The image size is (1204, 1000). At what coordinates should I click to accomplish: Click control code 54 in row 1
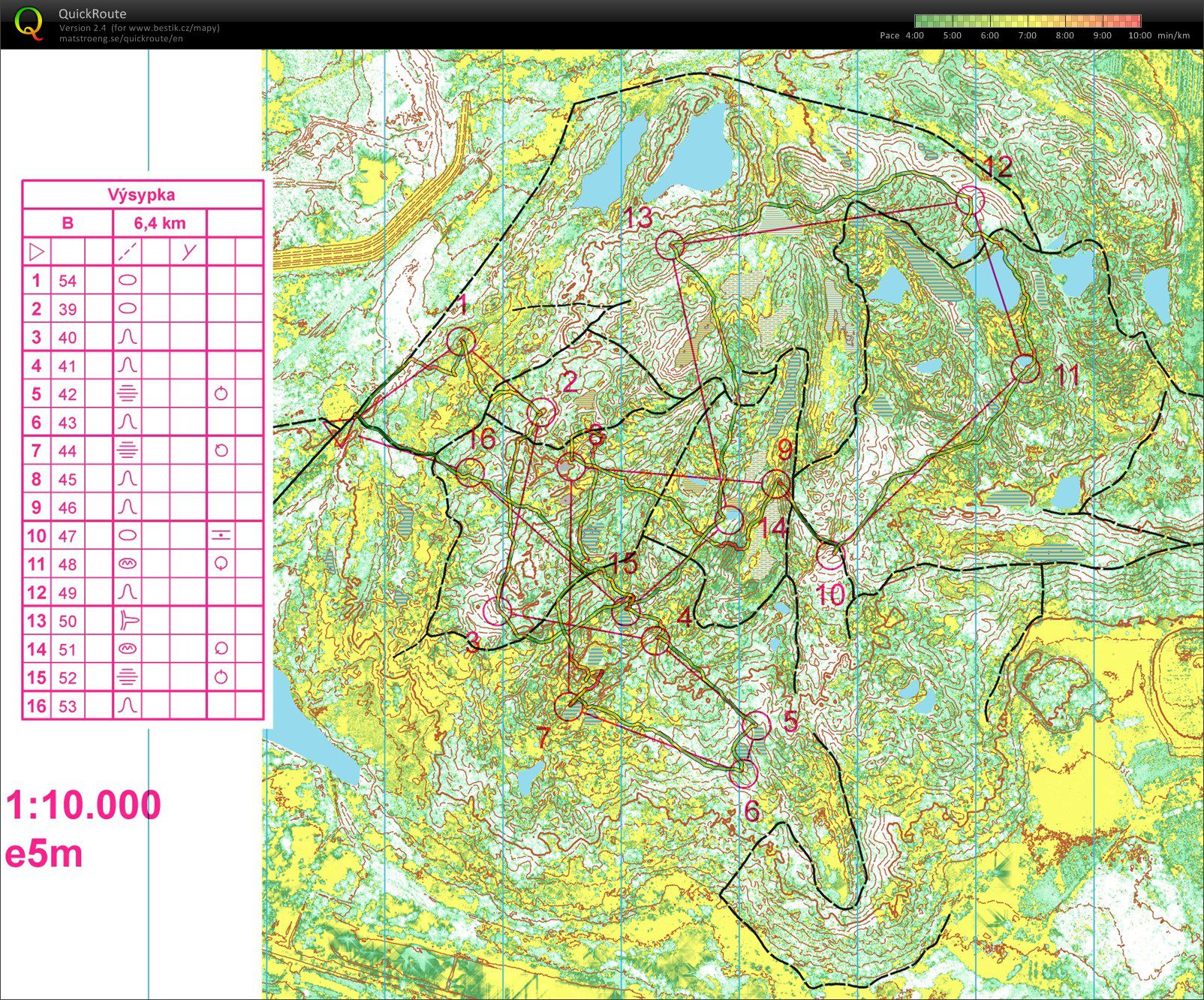tap(68, 281)
